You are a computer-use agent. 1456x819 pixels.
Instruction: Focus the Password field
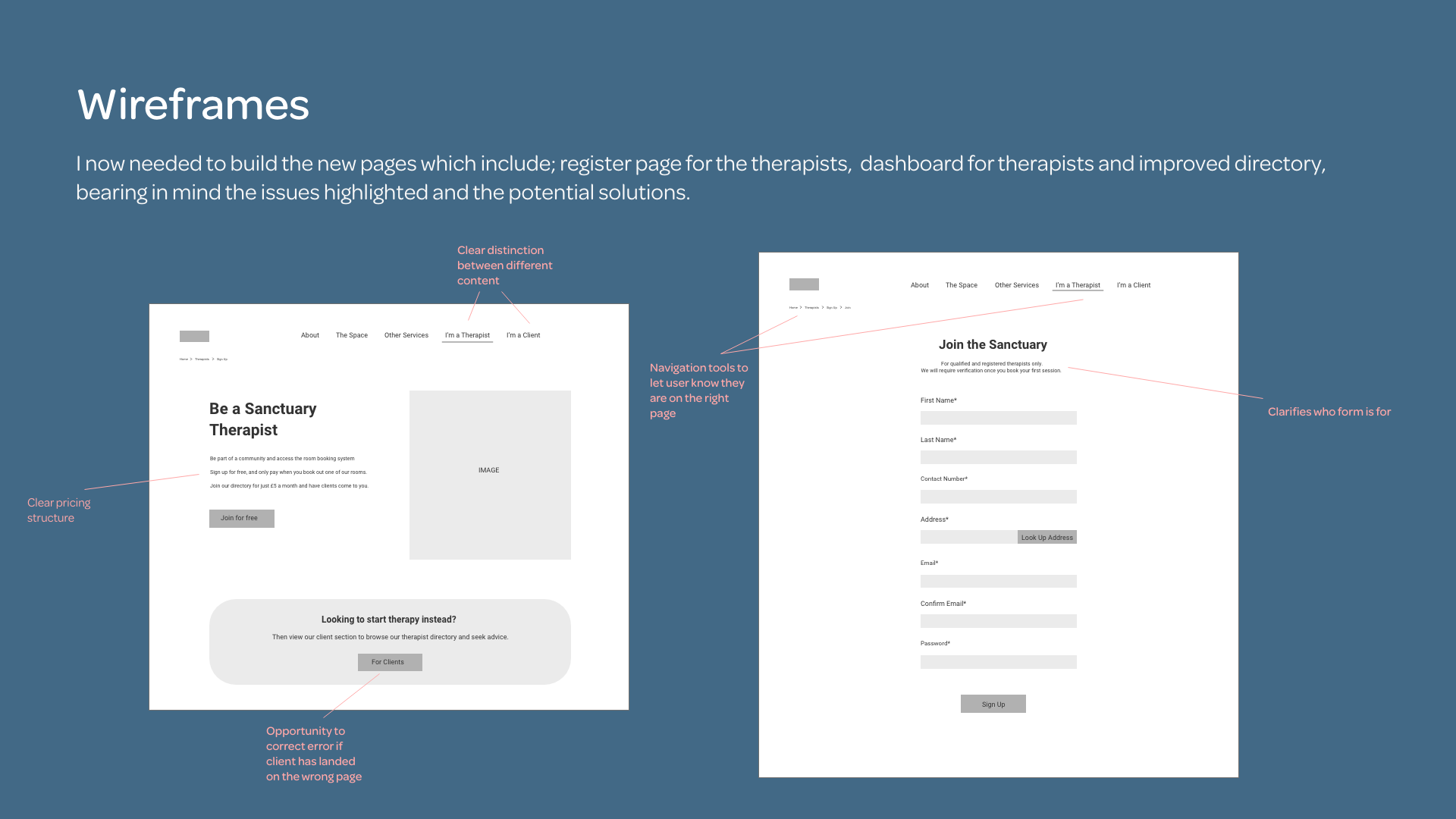(998, 662)
